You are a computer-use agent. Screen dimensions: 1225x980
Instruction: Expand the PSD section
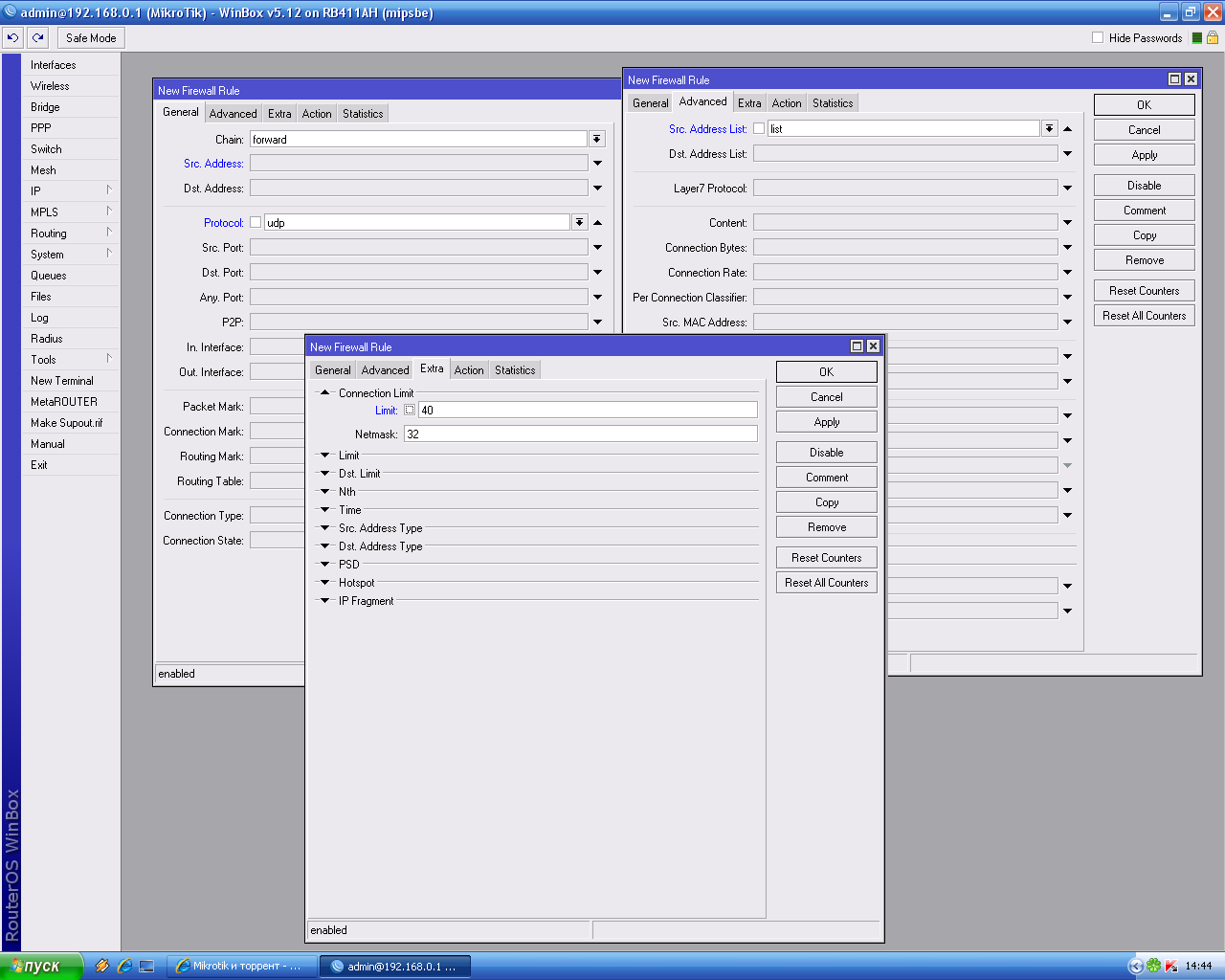click(x=324, y=565)
